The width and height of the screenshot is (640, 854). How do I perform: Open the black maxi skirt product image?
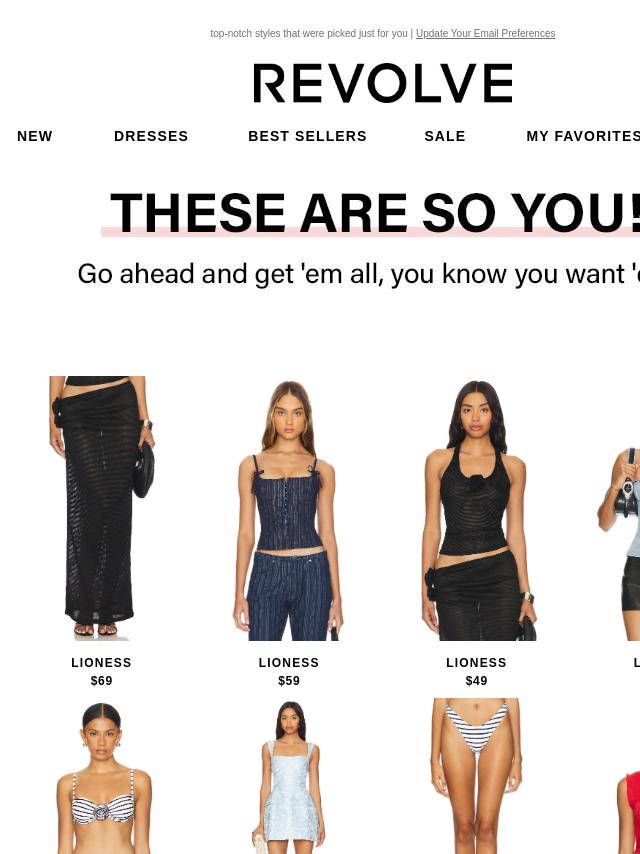tap(101, 508)
